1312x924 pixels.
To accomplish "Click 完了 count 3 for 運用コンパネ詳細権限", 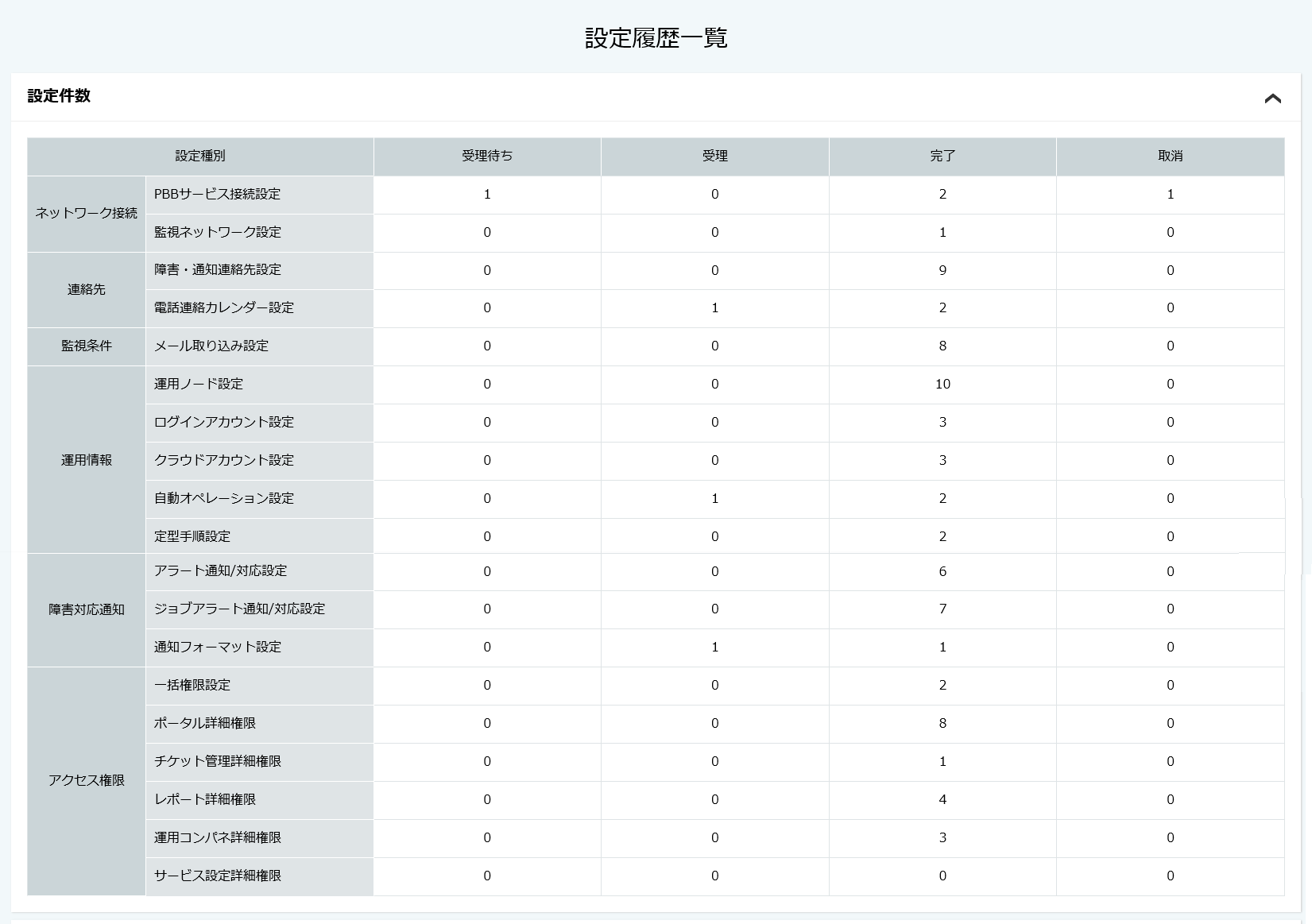I will pos(942,838).
